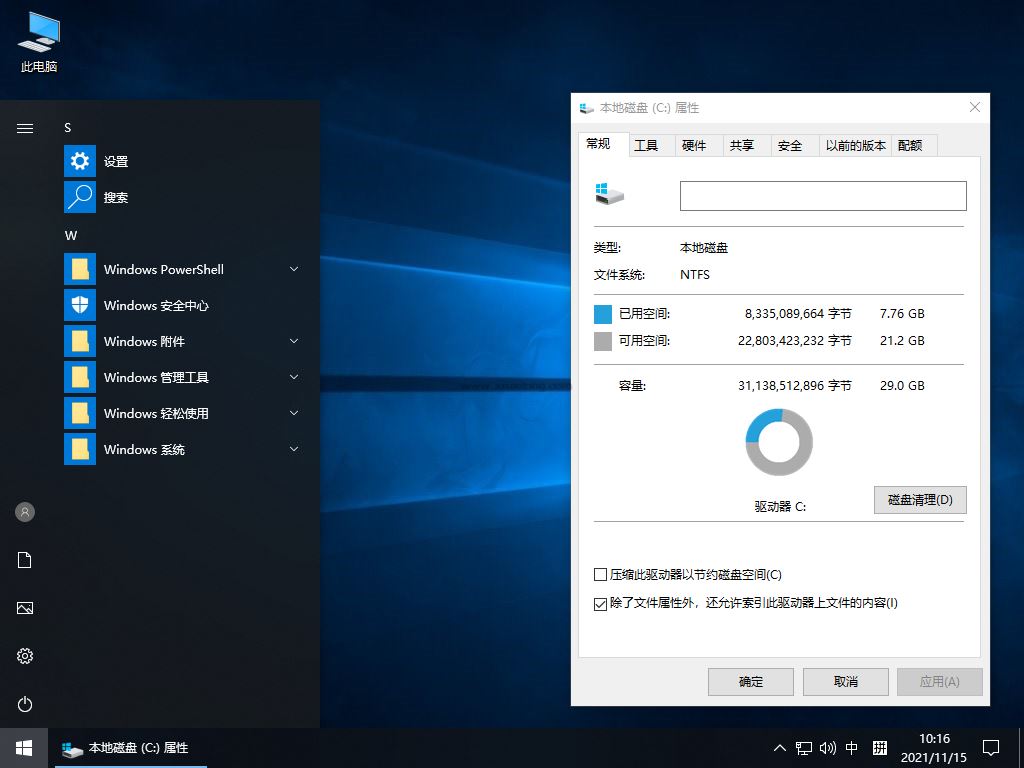Screen dimensions: 1024x768
Task: Click the 确定 button
Action: point(751,682)
